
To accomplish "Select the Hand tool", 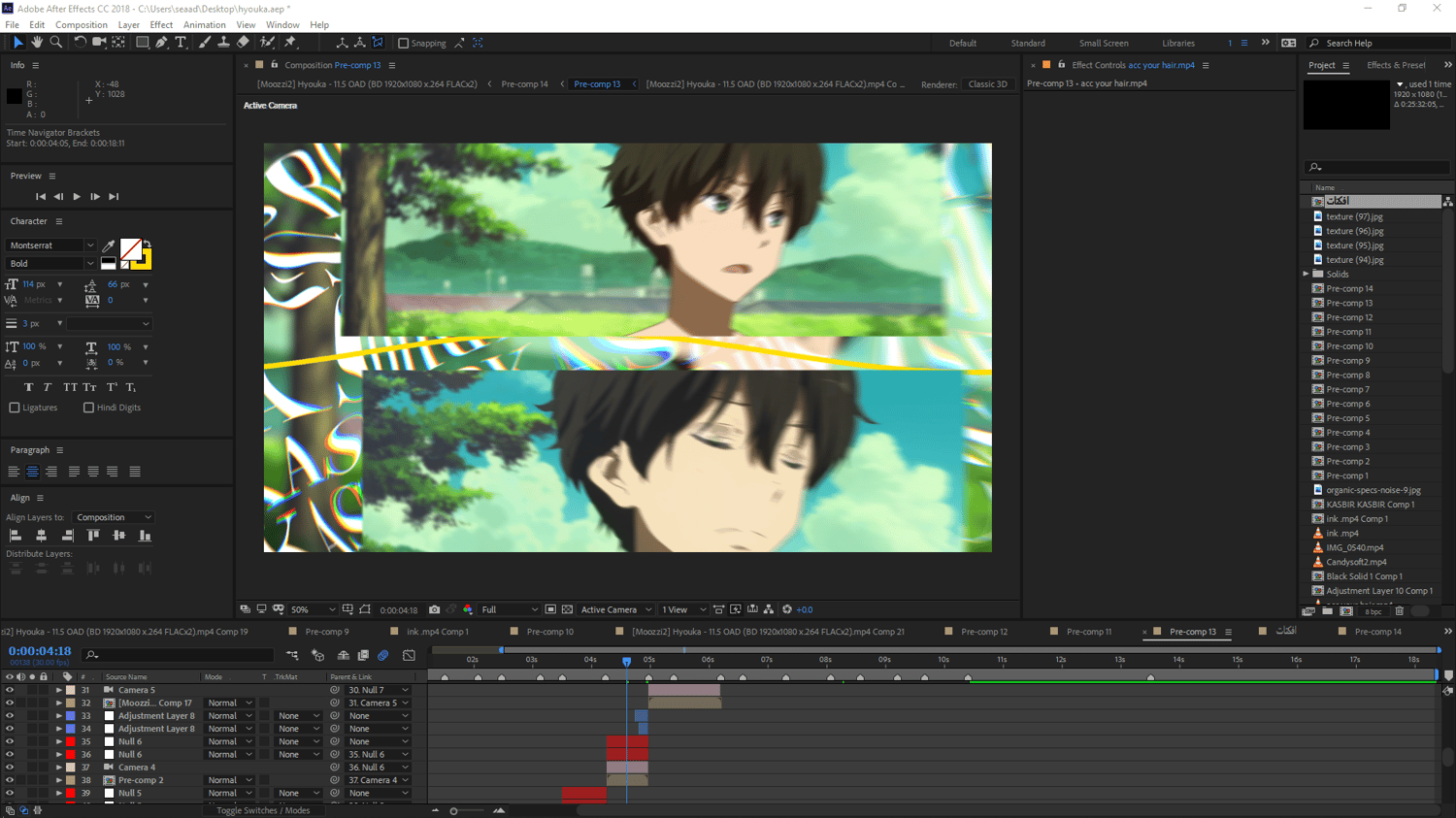I will pos(37,43).
